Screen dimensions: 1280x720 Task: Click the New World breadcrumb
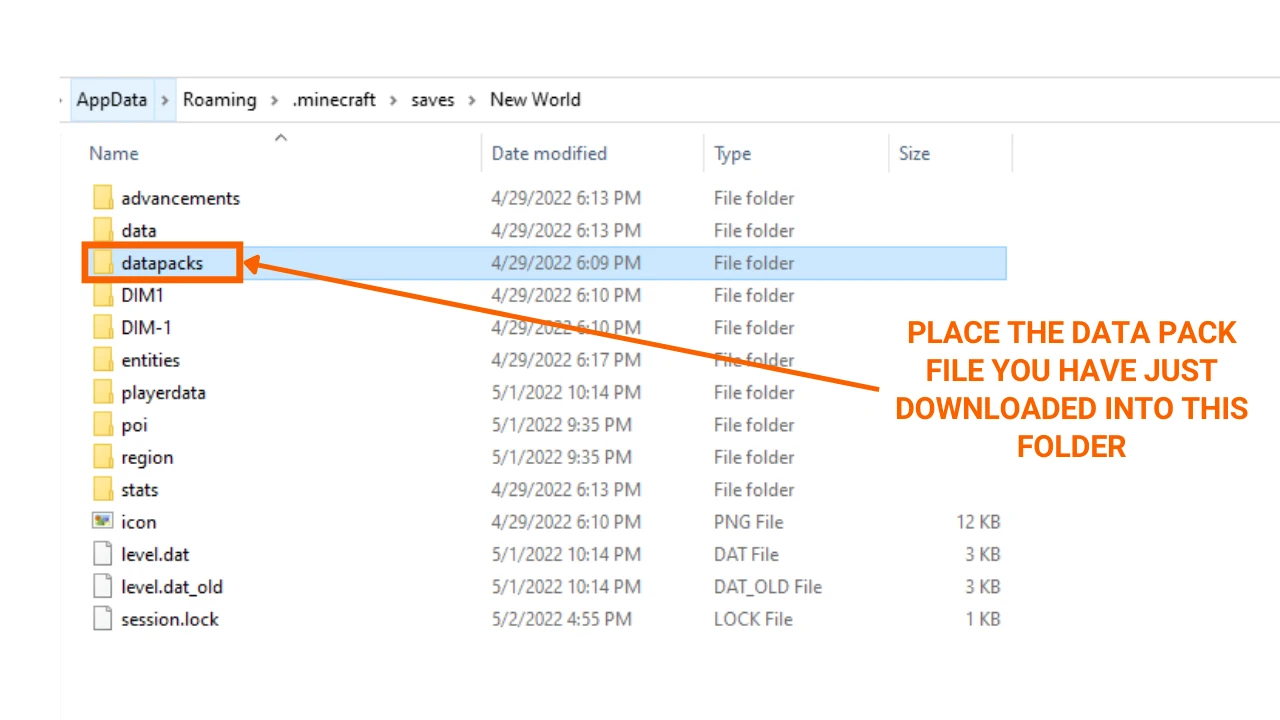tap(535, 100)
